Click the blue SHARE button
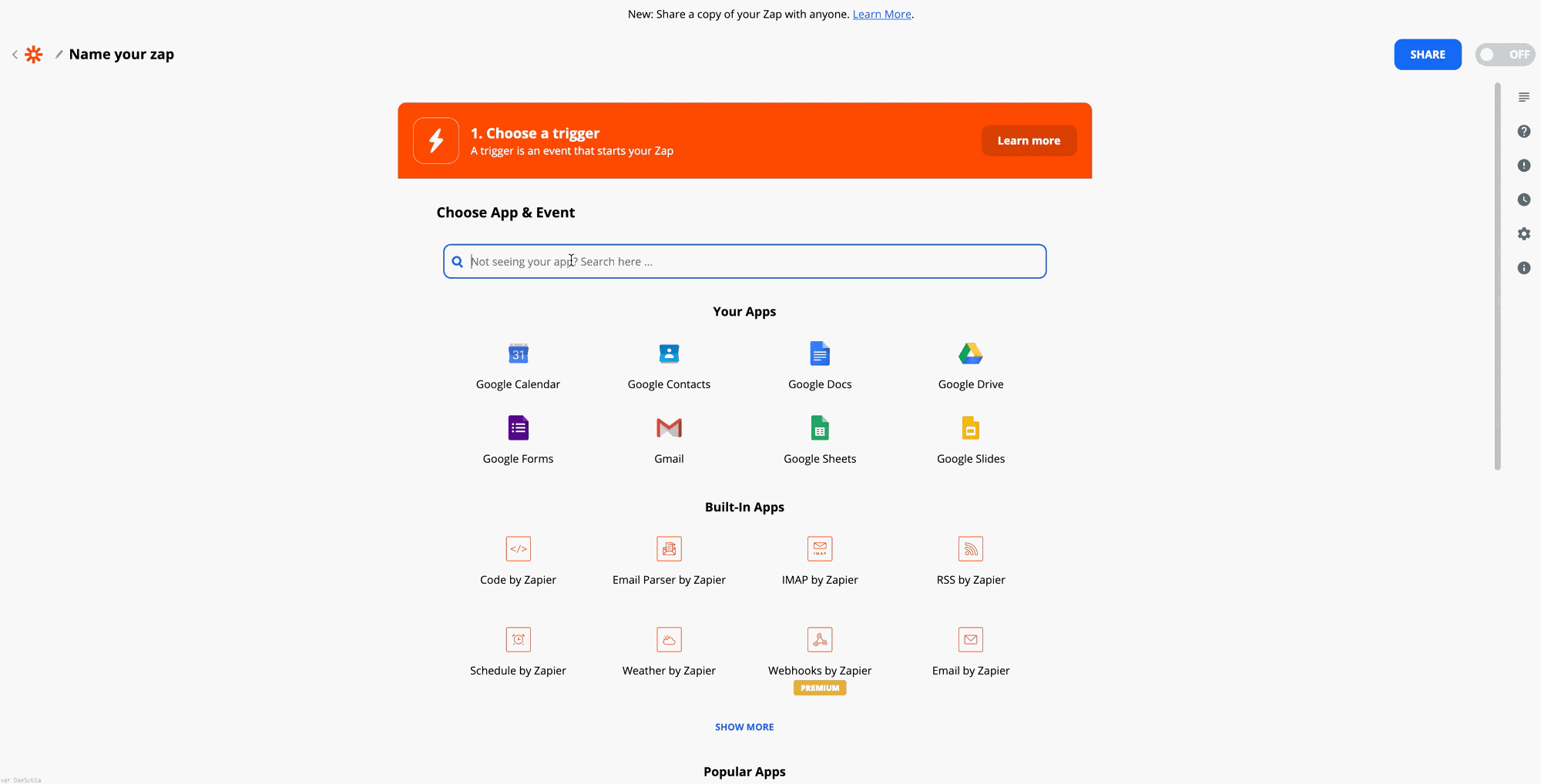This screenshot has width=1541, height=784. 1428,55
